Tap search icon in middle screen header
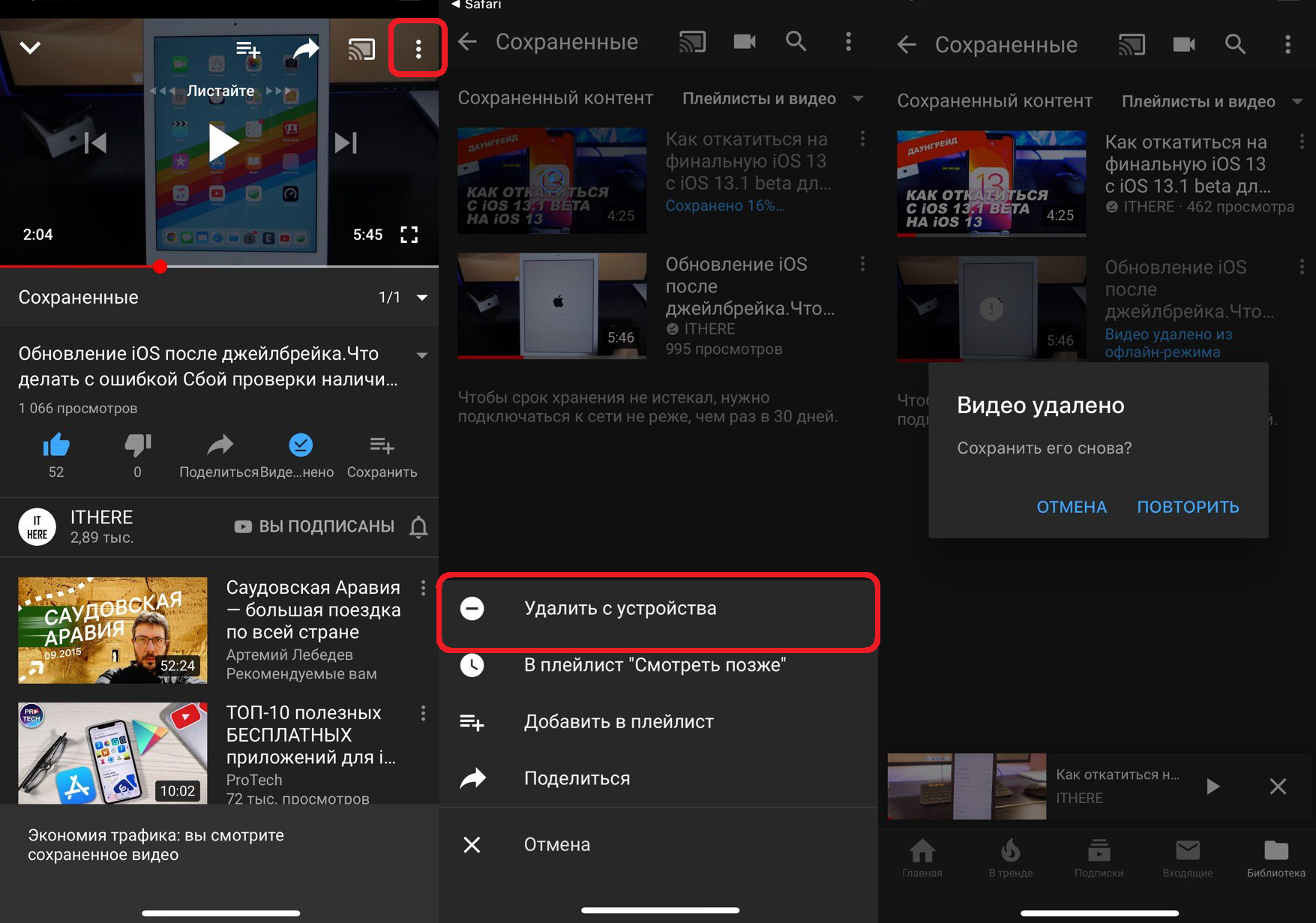The image size is (1316, 923). [796, 41]
